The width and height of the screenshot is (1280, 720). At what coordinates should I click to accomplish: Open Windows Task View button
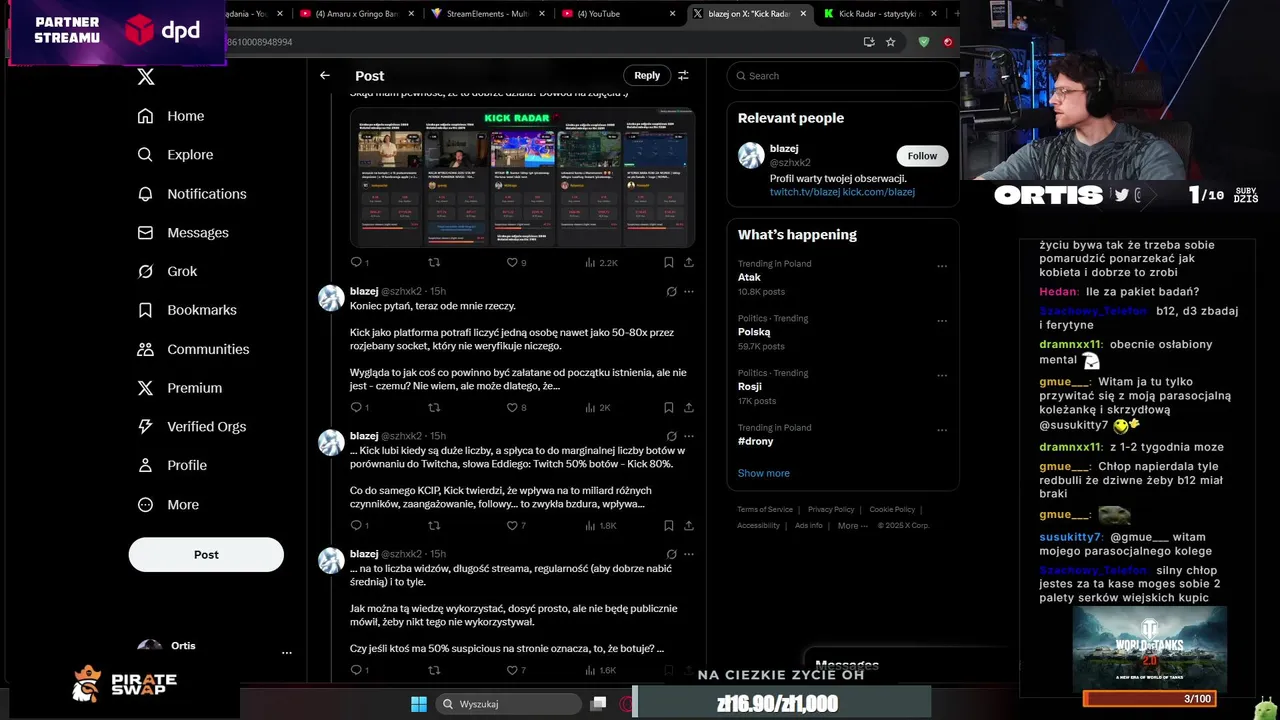[598, 704]
